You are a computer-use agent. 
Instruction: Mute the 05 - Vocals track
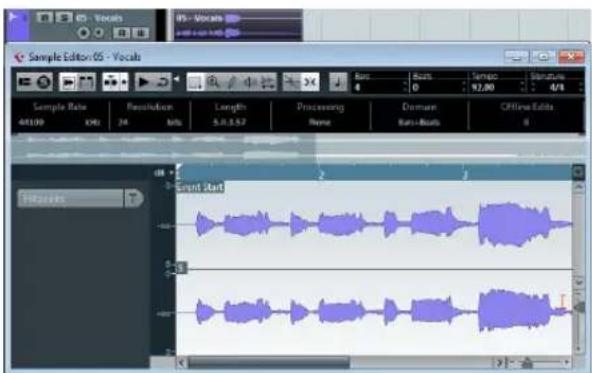point(45,17)
